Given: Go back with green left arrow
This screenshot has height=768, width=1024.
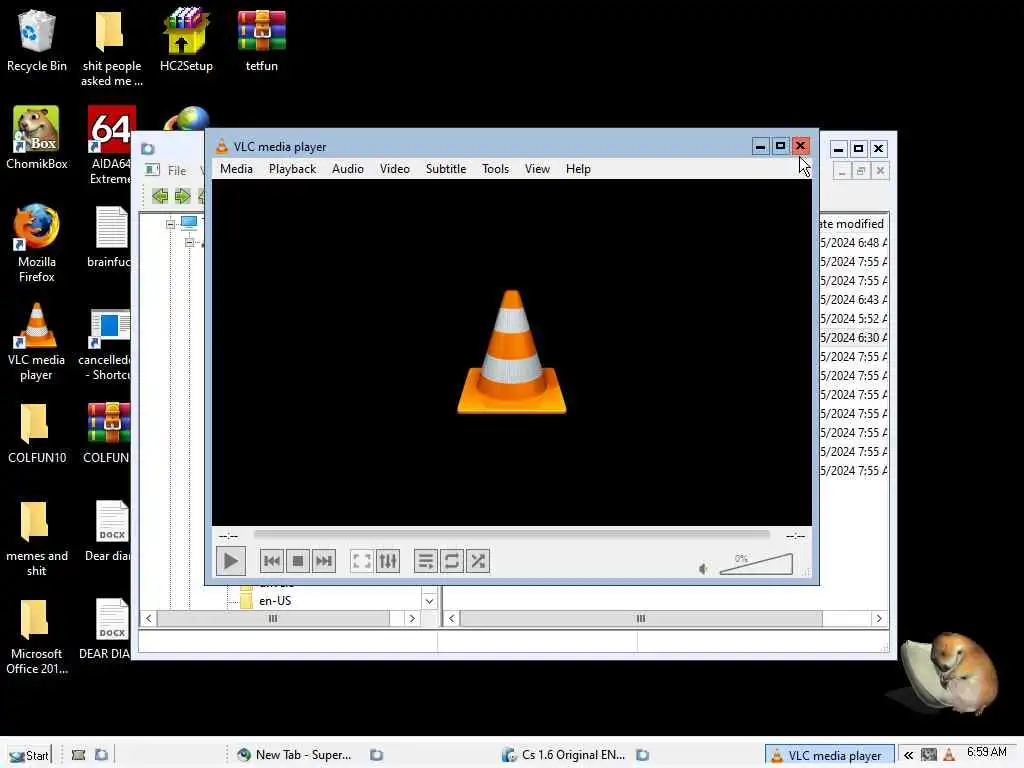Looking at the screenshot, I should (x=160, y=196).
